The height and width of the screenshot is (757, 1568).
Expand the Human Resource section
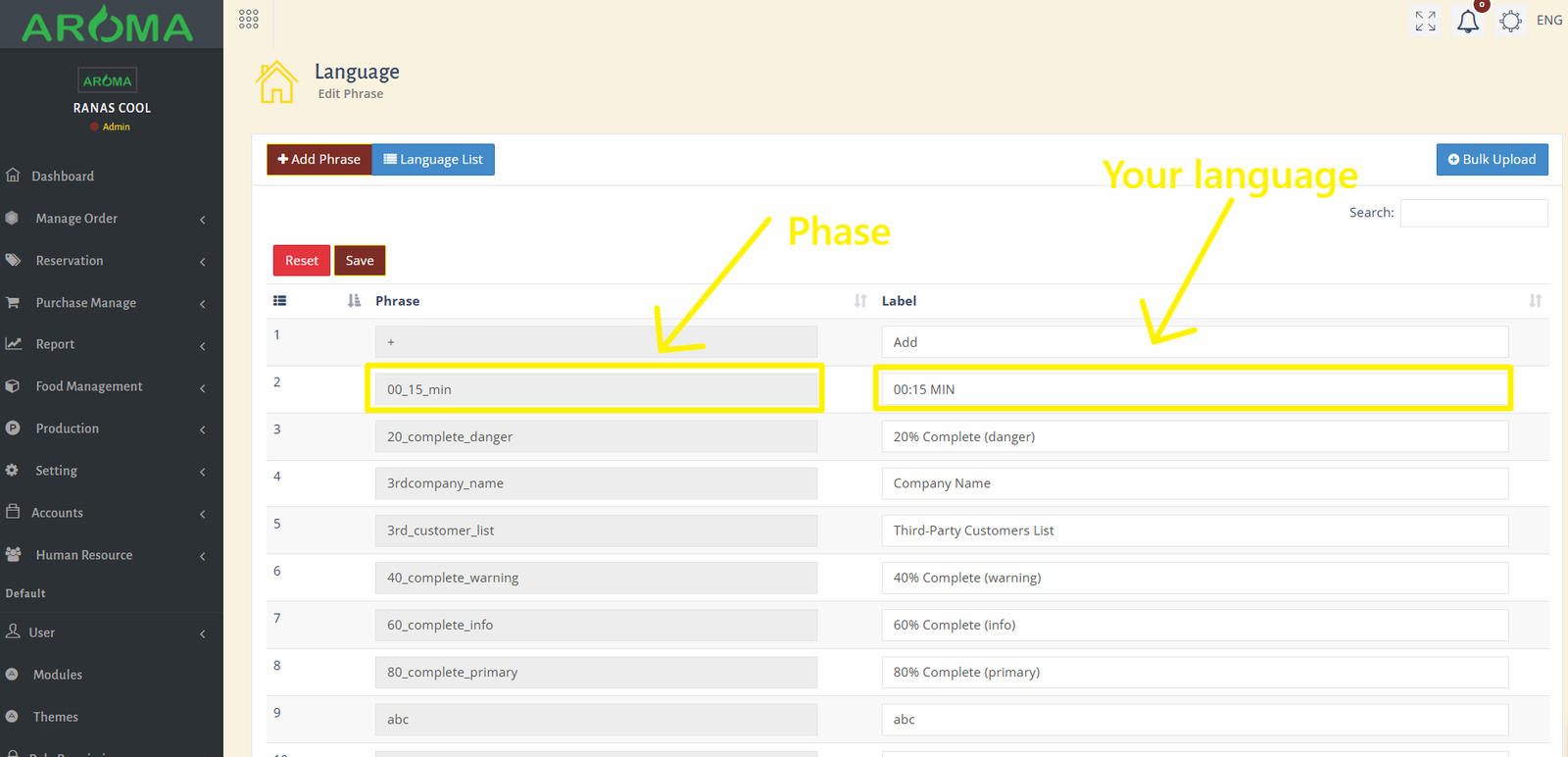83,555
